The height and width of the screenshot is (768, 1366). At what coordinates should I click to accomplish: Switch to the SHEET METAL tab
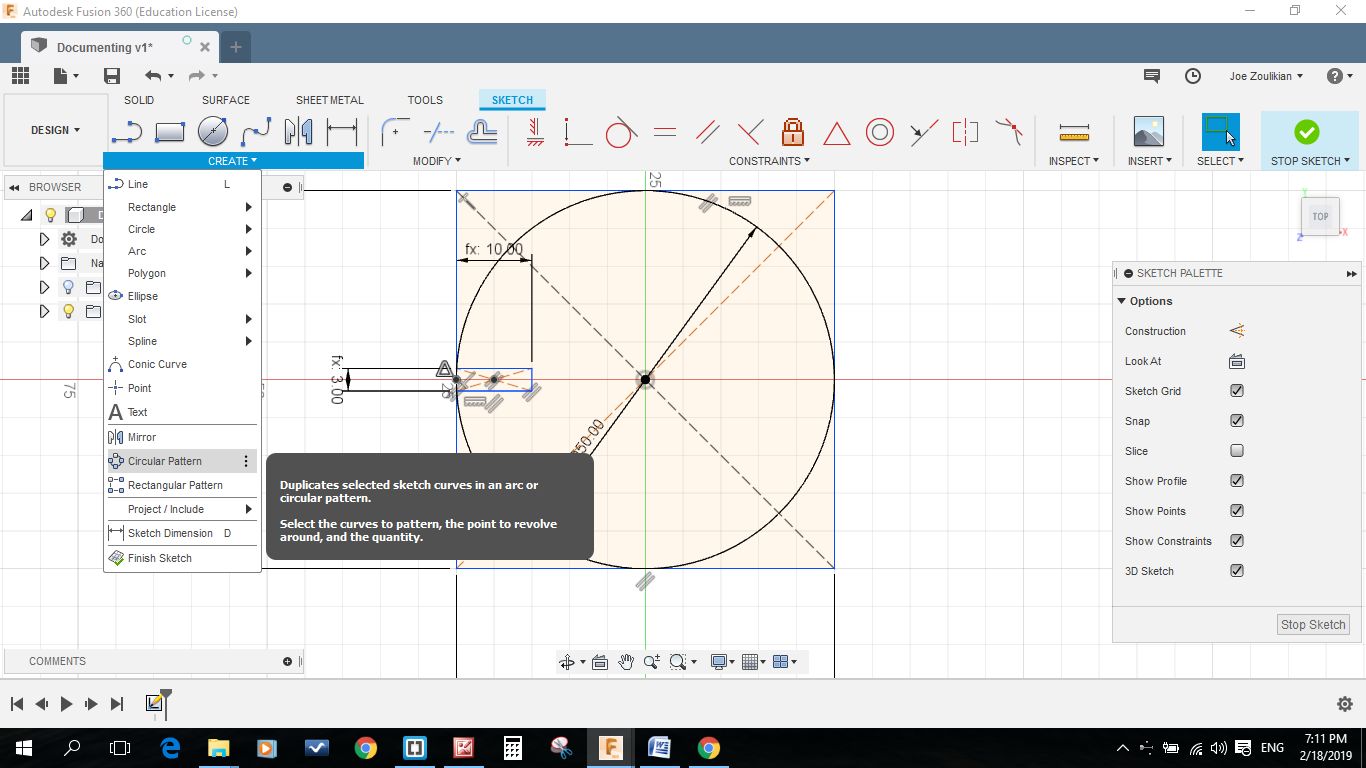point(330,100)
